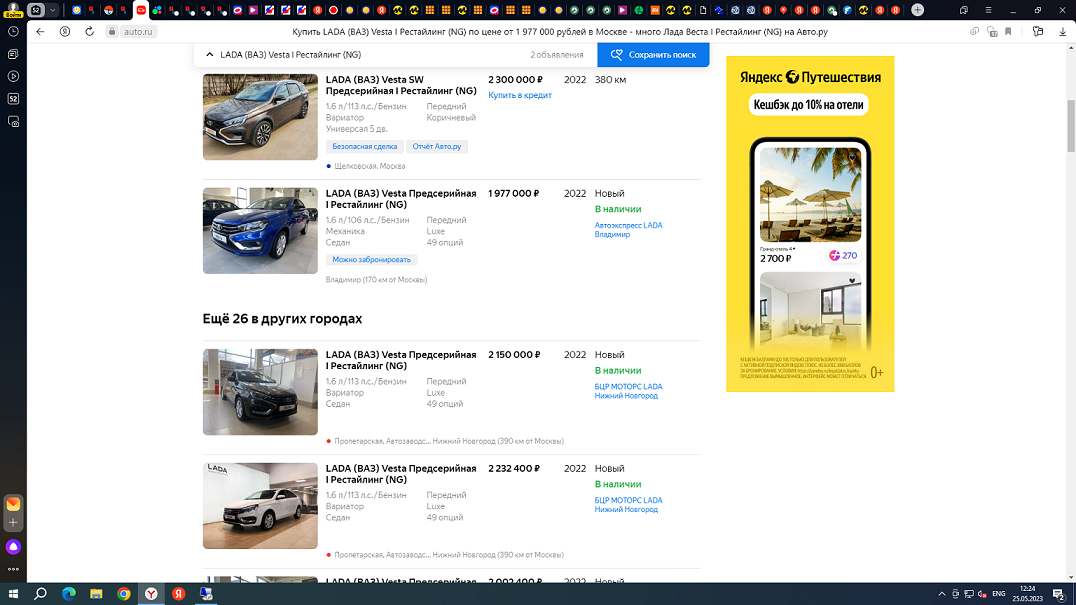The width and height of the screenshot is (1076, 605).
Task: Open the sidebar tab counter showing 52
Action: click(x=13, y=99)
